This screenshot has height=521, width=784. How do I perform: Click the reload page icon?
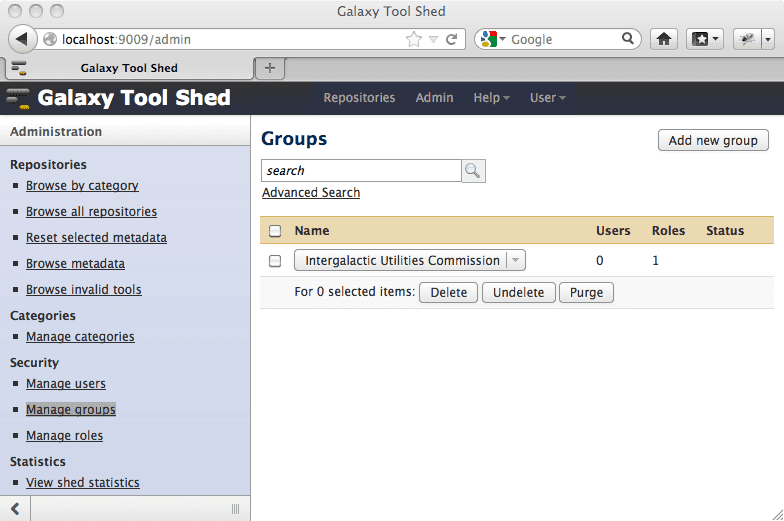click(452, 39)
